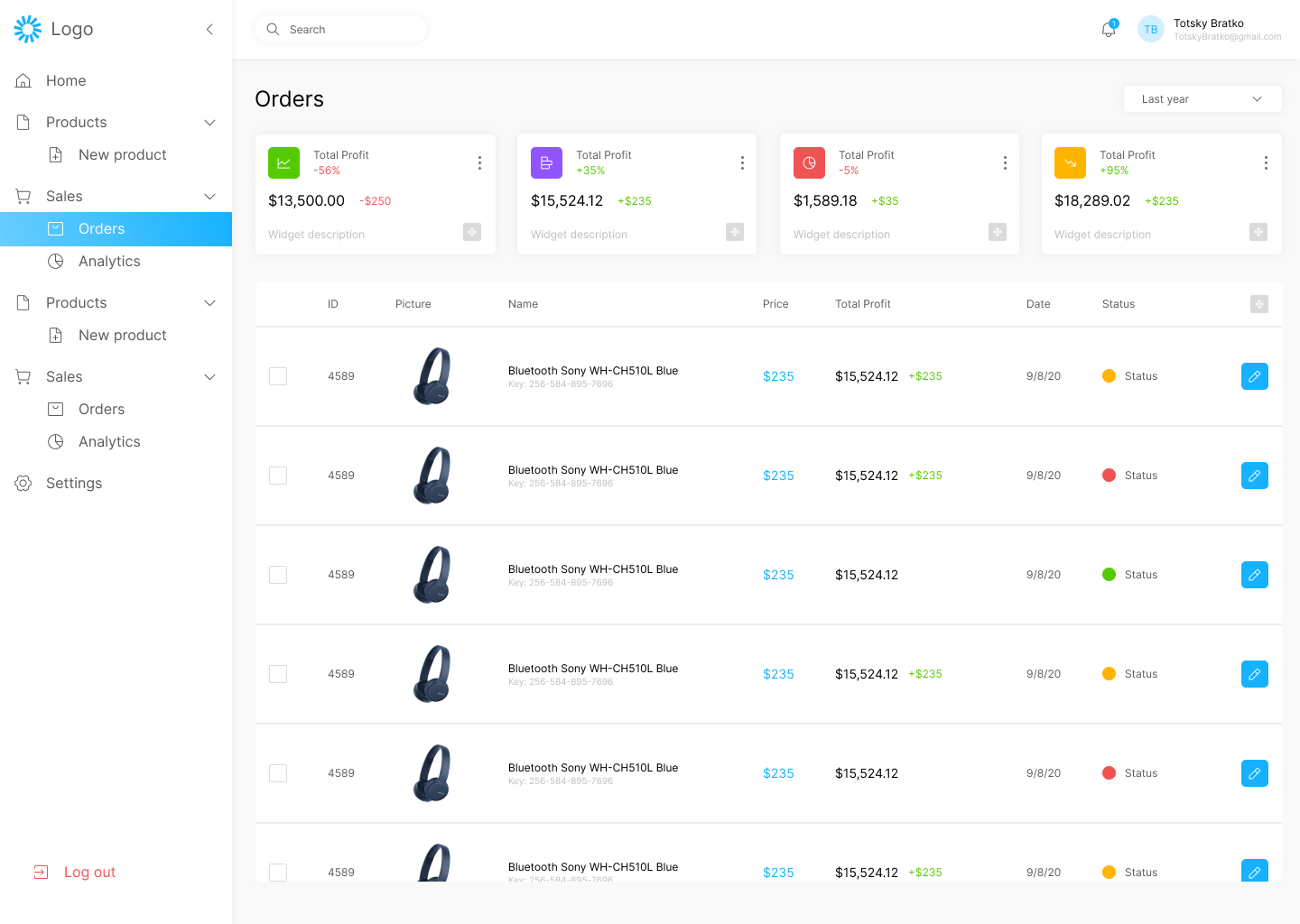Image resolution: width=1300 pixels, height=924 pixels.
Task: Go to Analytics under the first Sales section
Action: [109, 262]
